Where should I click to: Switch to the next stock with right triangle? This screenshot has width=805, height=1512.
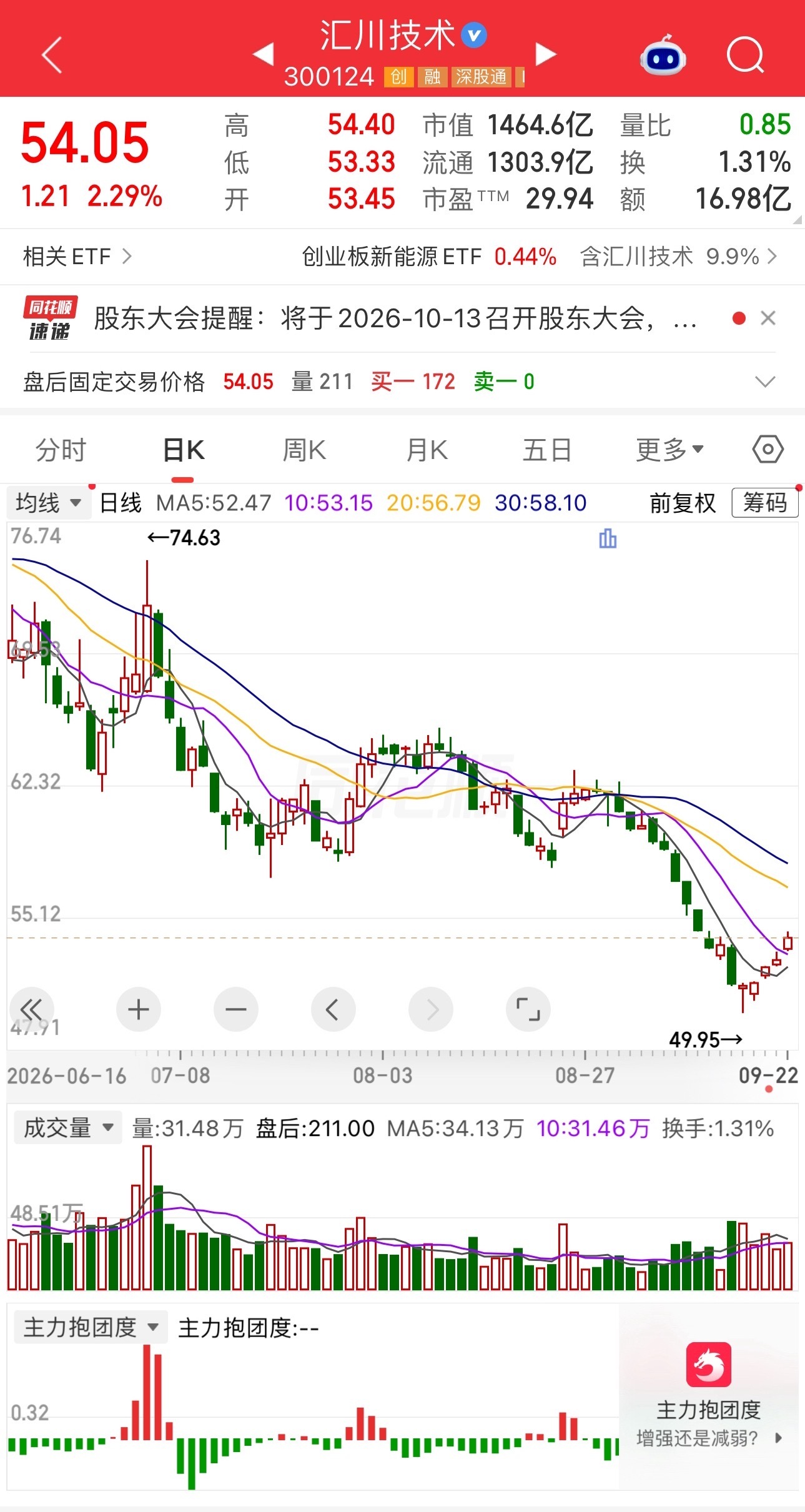click(546, 54)
